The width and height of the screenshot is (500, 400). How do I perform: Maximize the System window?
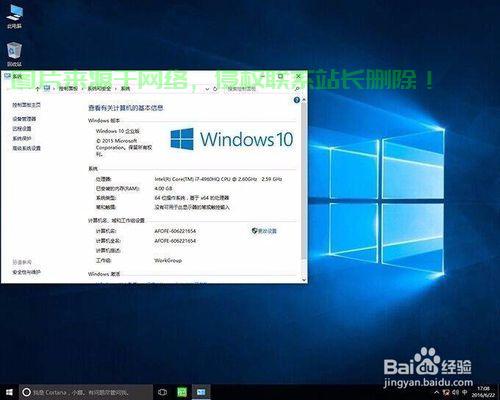[x=281, y=76]
